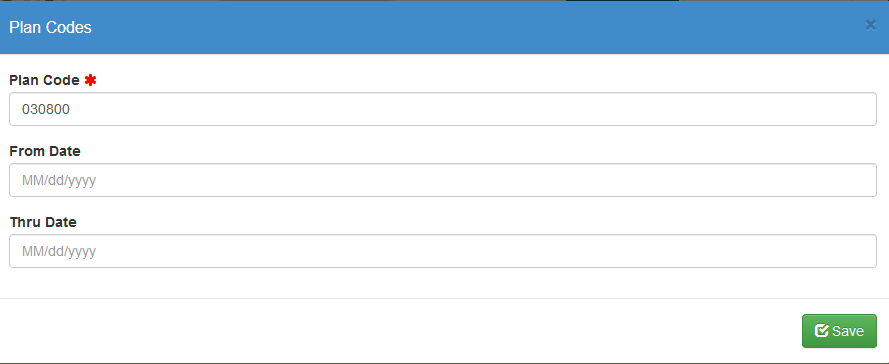
Task: Click the Plan Codes dialog title
Action: [50, 27]
